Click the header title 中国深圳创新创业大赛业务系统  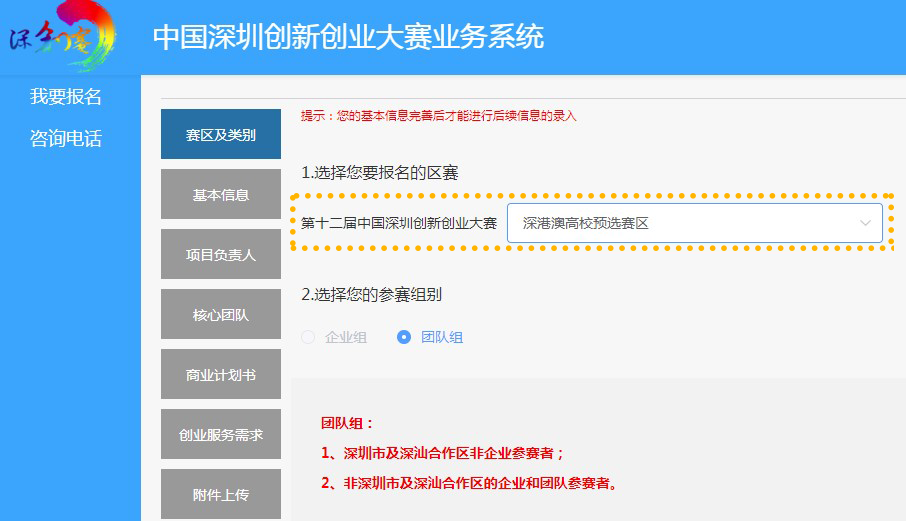click(x=348, y=37)
